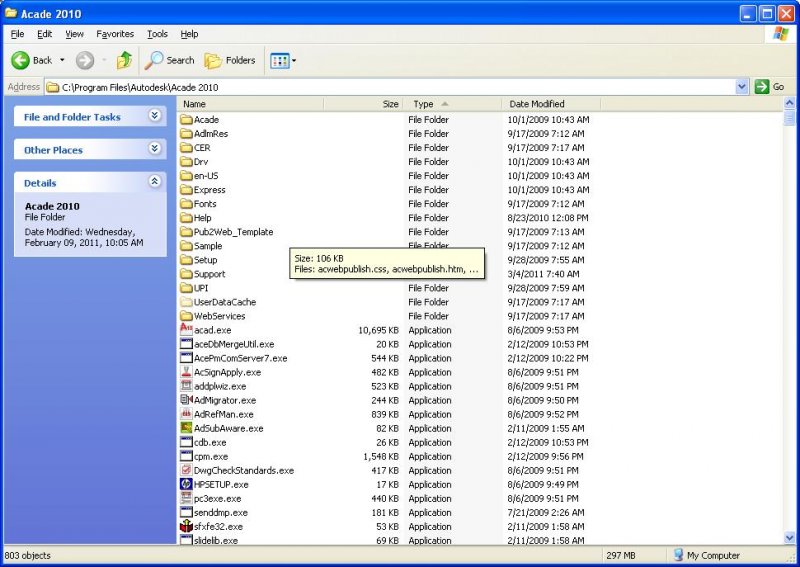
Task: Click the Go button
Action: click(x=770, y=87)
